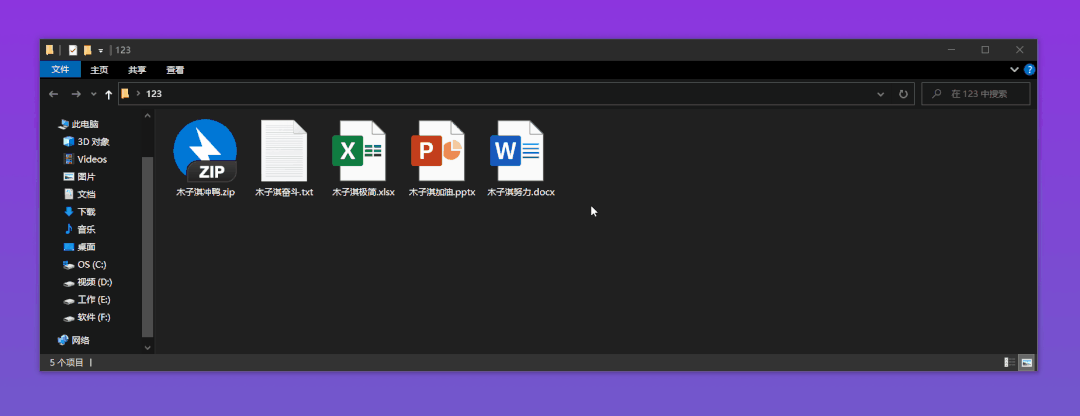Click the 木子淇冲鸭.zip file name

(x=205, y=192)
